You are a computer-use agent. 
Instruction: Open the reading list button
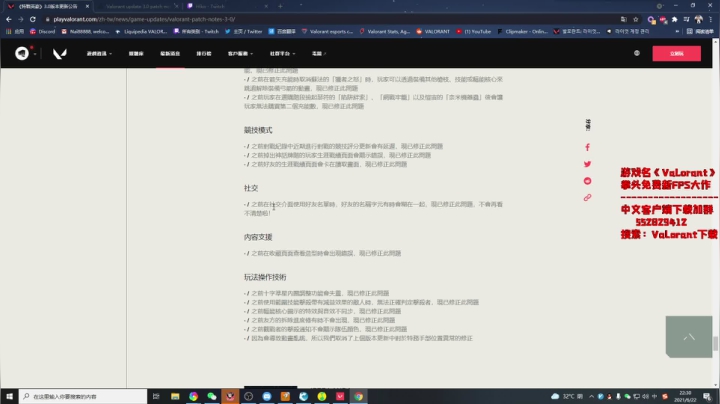pyautogui.click(x=700, y=31)
